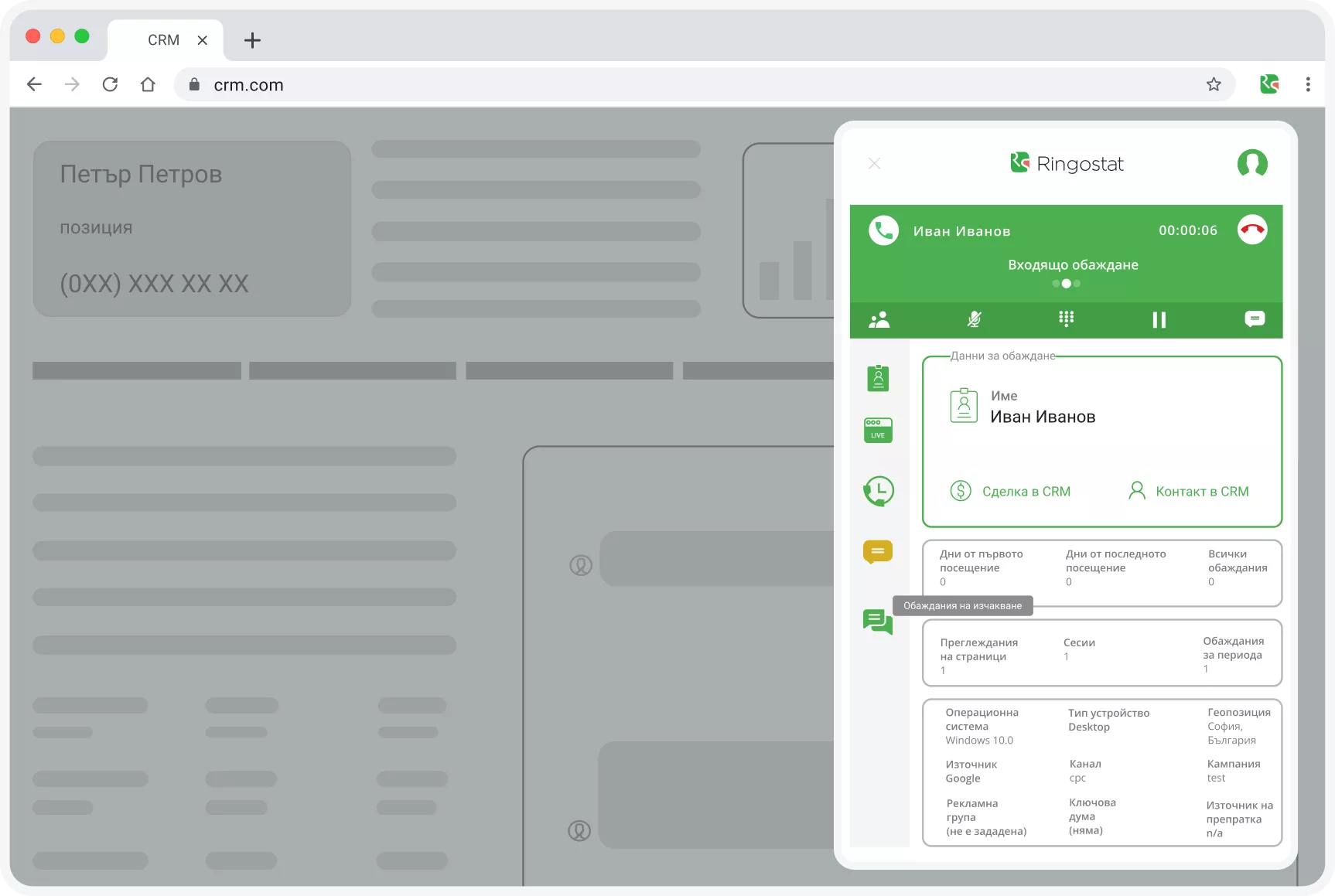Click the person icon for CRM contact
The height and width of the screenshot is (896, 1335).
pos(1137,491)
